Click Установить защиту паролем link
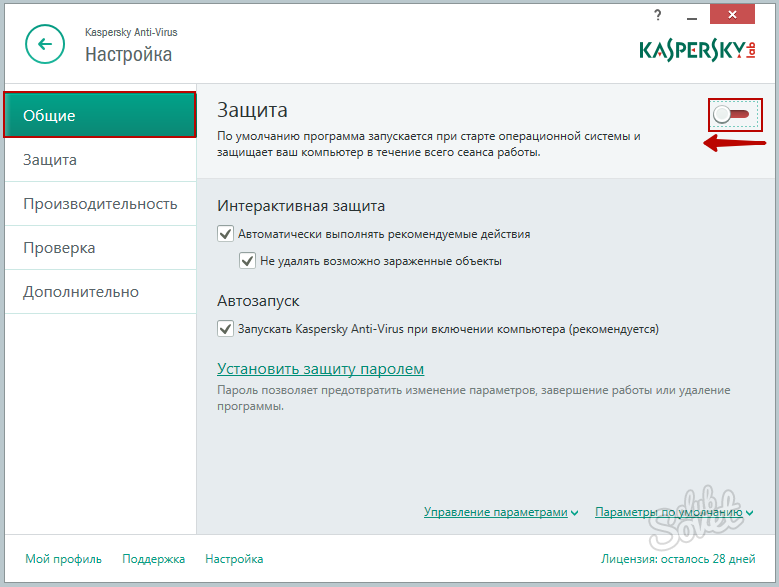Viewport: 779px width, 587px height. (320, 369)
